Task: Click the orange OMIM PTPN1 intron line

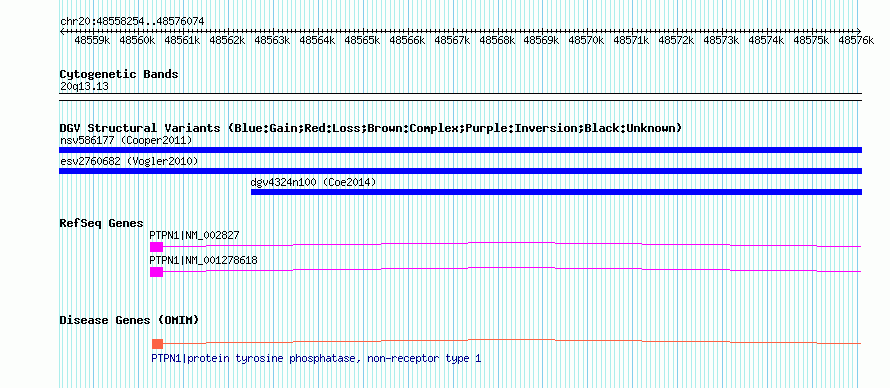Action: [512, 339]
